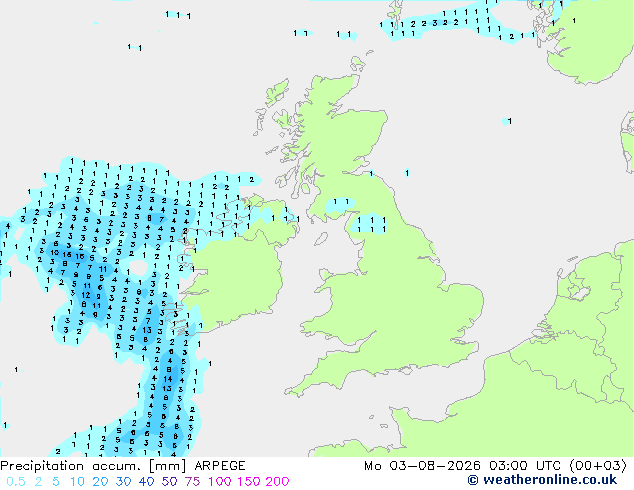Select the 10 value in the legend scale
The height and width of the screenshot is (490, 634).
[x=77, y=482]
